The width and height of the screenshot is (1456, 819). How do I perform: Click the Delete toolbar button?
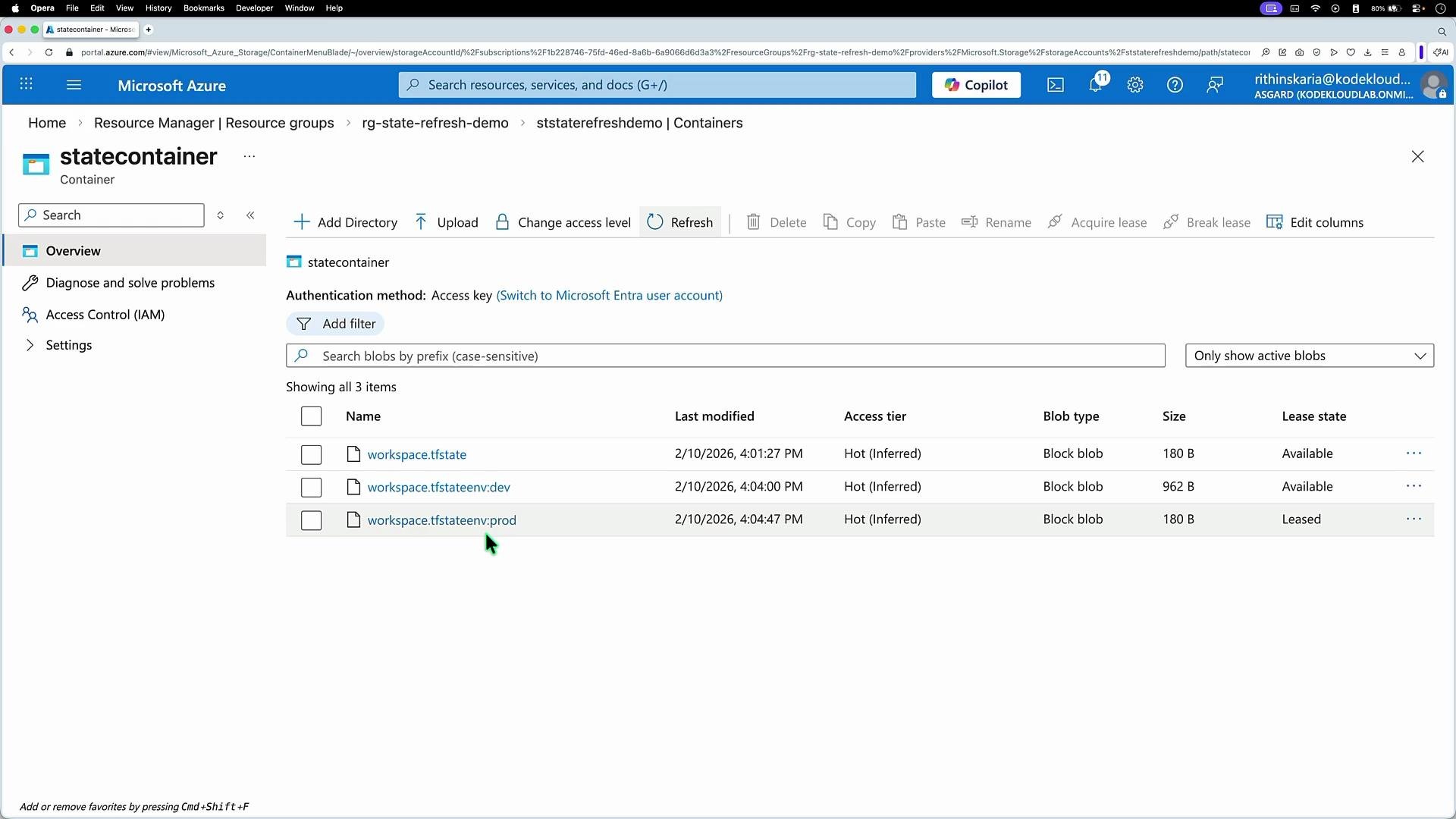pyautogui.click(x=777, y=222)
